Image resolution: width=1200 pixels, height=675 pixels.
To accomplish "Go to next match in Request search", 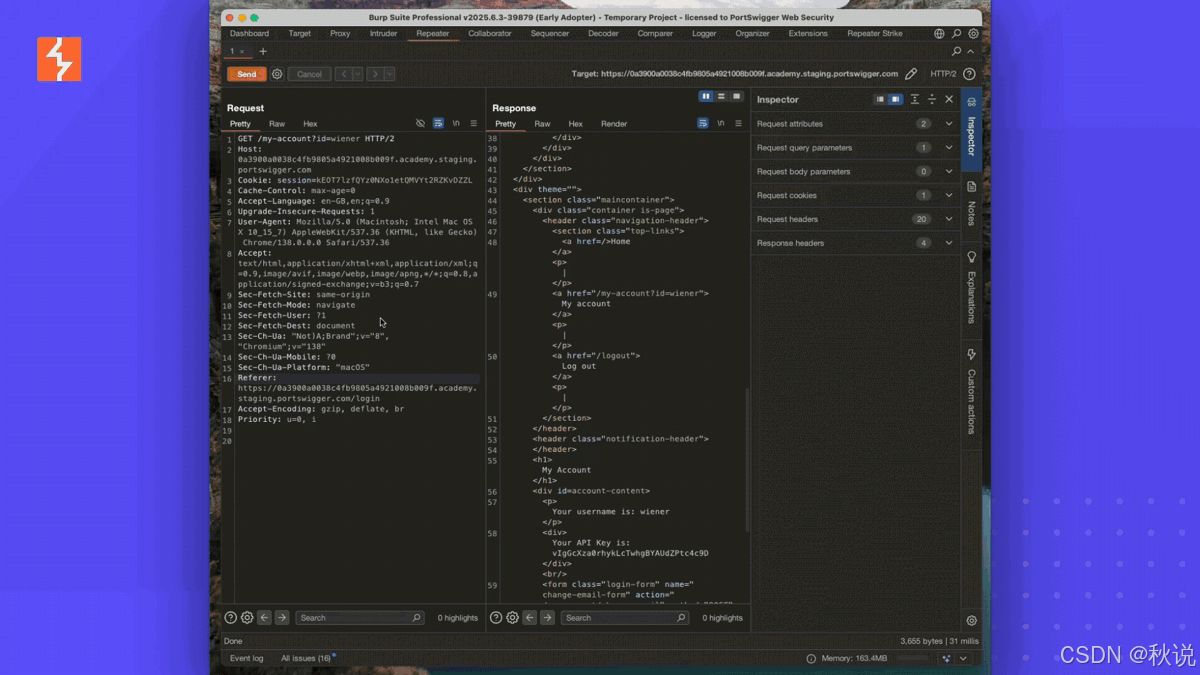I will point(282,618).
